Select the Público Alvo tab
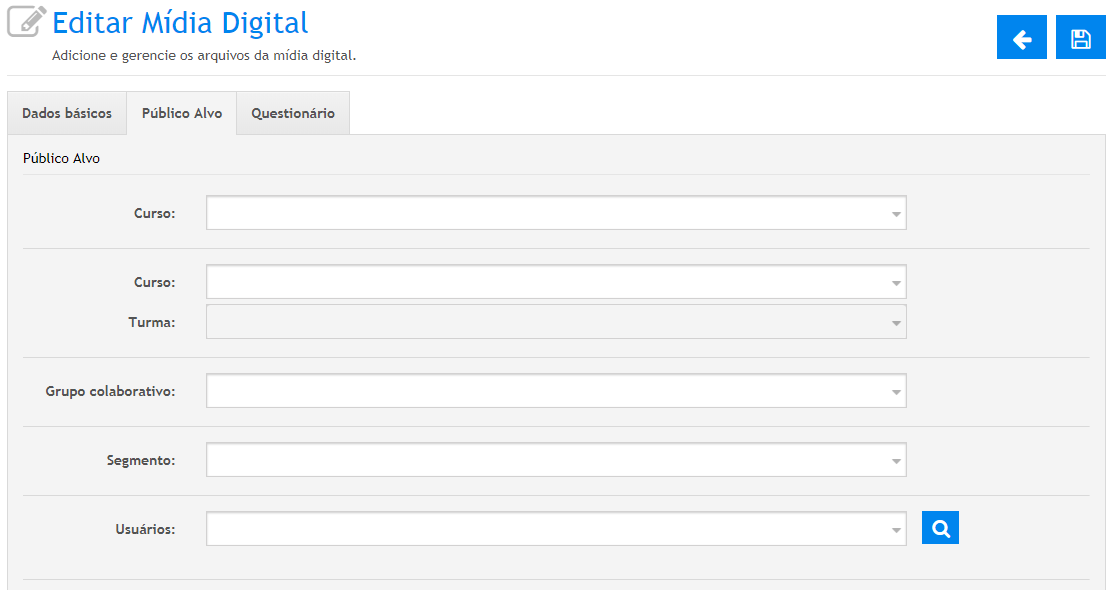The width and height of the screenshot is (1116, 590). coord(182,114)
